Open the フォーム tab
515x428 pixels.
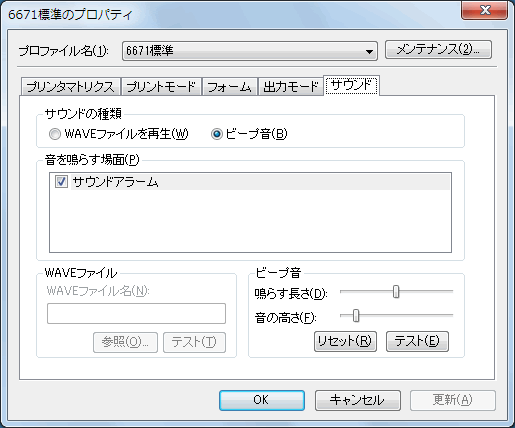[x=229, y=87]
